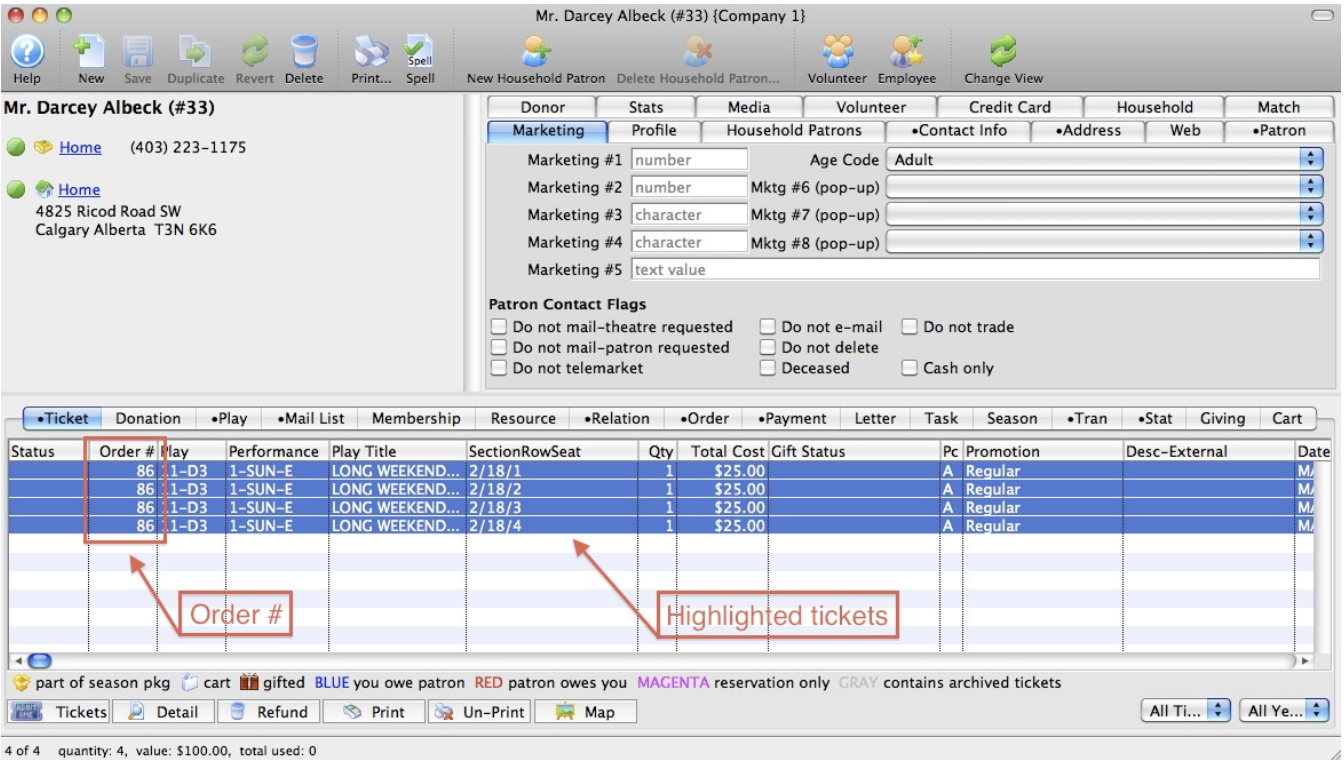Enable Do not e-mail flag
This screenshot has height=760, width=1344.
pos(768,327)
